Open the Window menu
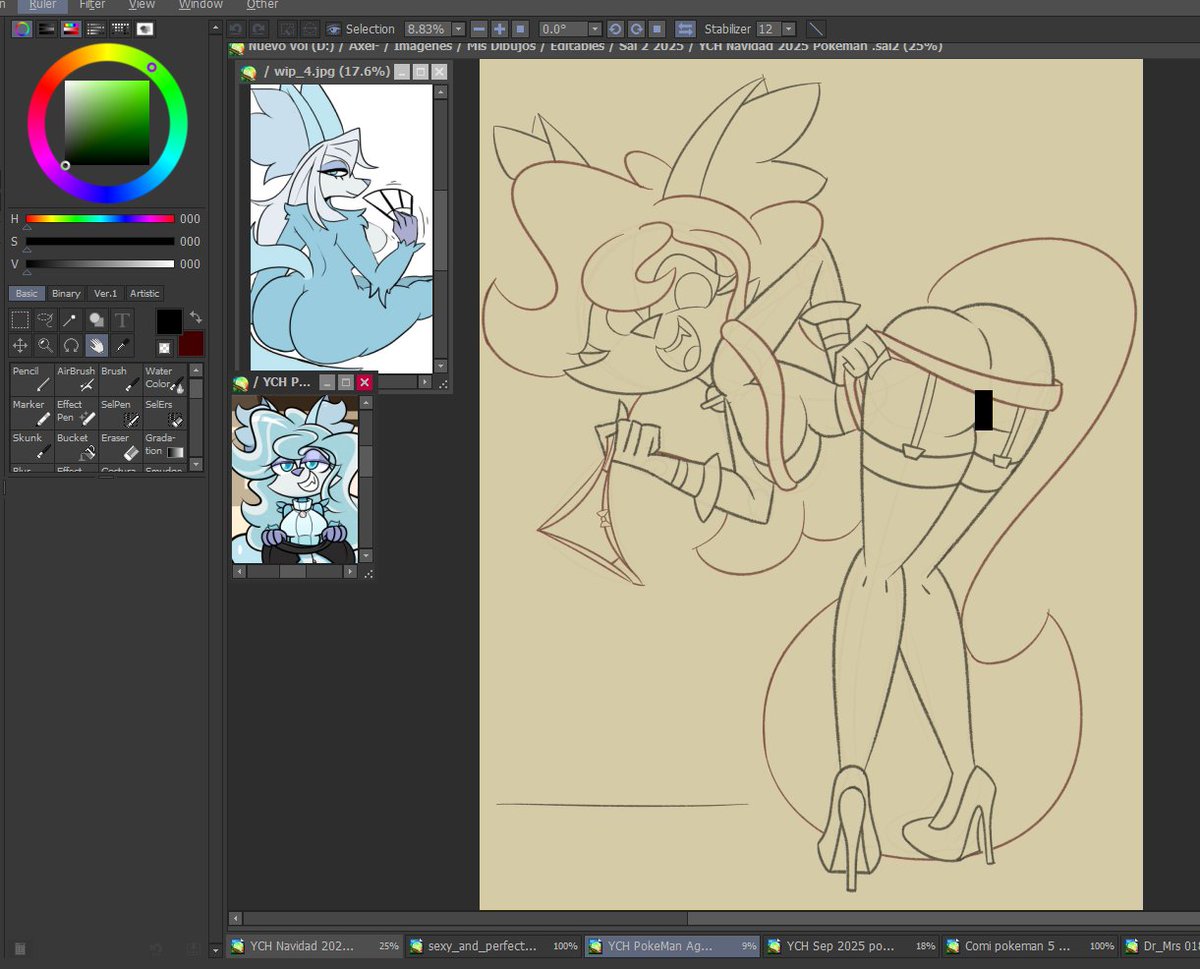 coord(200,5)
